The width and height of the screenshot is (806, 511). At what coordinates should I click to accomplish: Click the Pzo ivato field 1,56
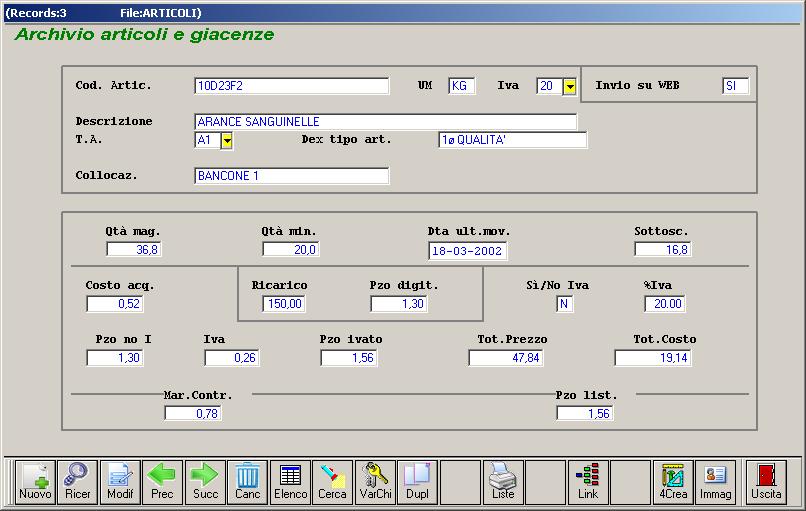pos(349,358)
